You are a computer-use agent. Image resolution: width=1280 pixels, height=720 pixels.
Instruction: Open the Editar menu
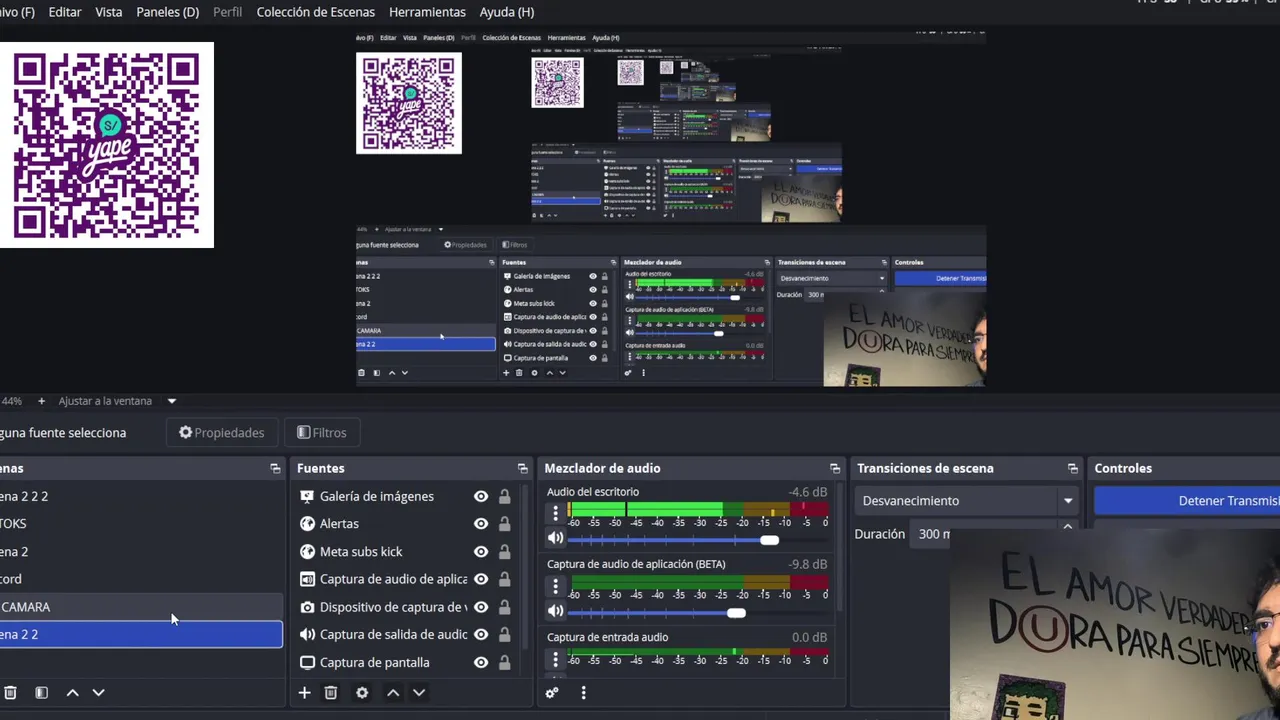pyautogui.click(x=65, y=12)
